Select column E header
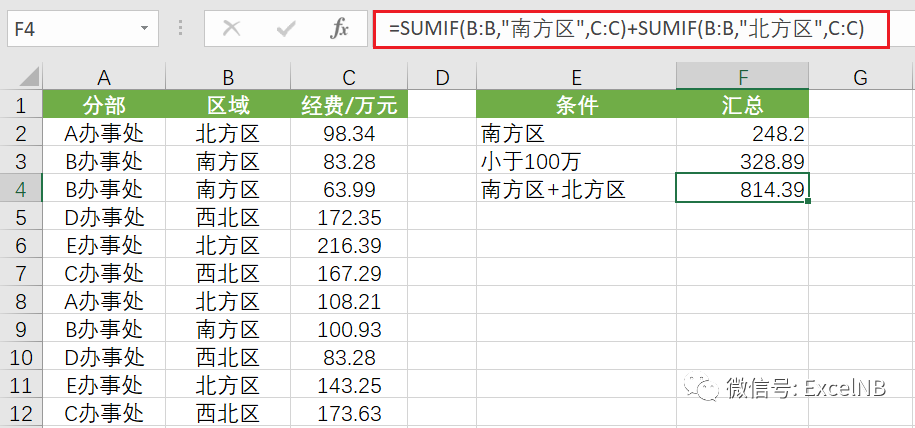The width and height of the screenshot is (915, 428). point(577,76)
